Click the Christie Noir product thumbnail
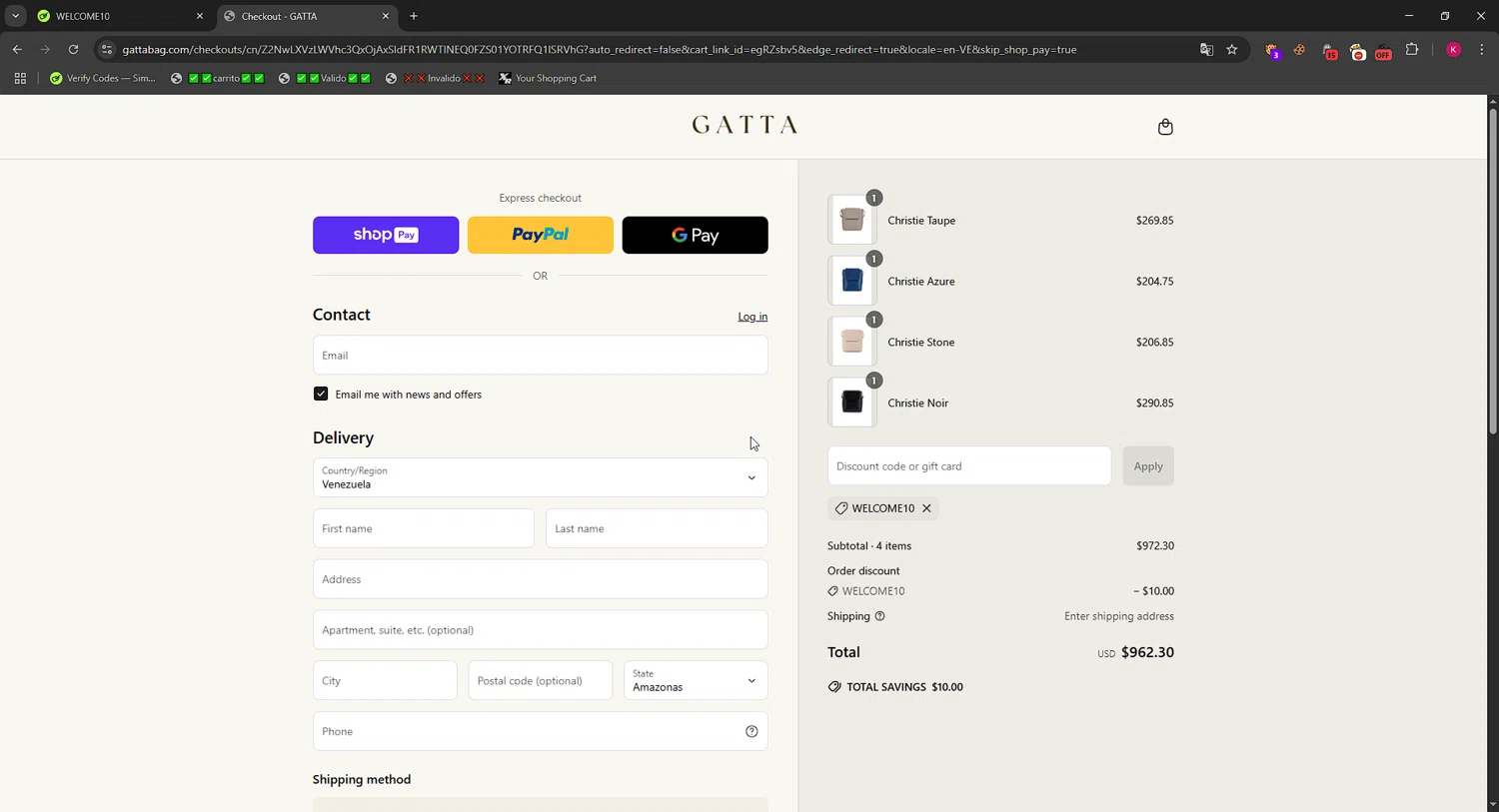Image resolution: width=1499 pixels, height=812 pixels. coord(852,403)
